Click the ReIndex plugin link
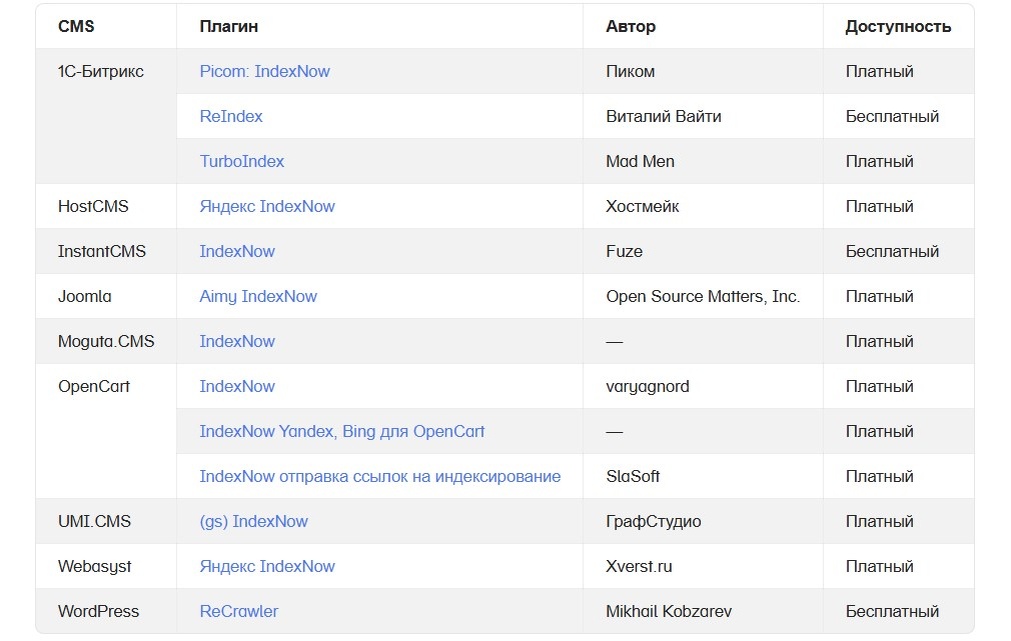 click(231, 117)
